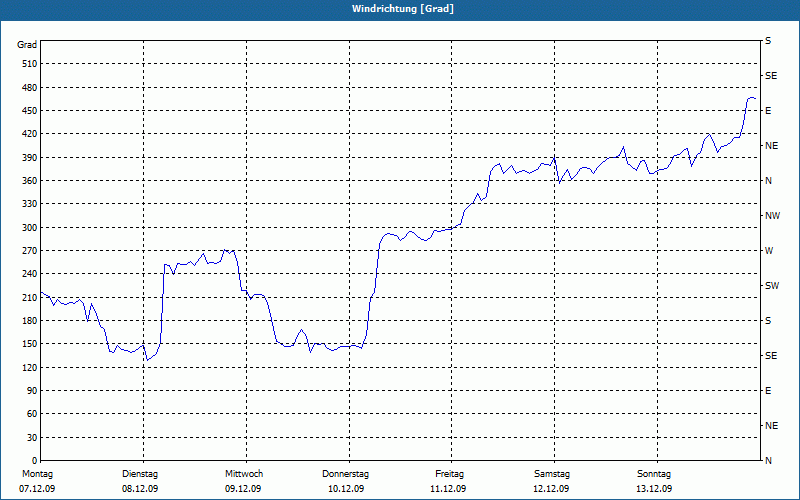Click the N compass label on 0 gridline
The width and height of the screenshot is (800, 500).
(769, 461)
